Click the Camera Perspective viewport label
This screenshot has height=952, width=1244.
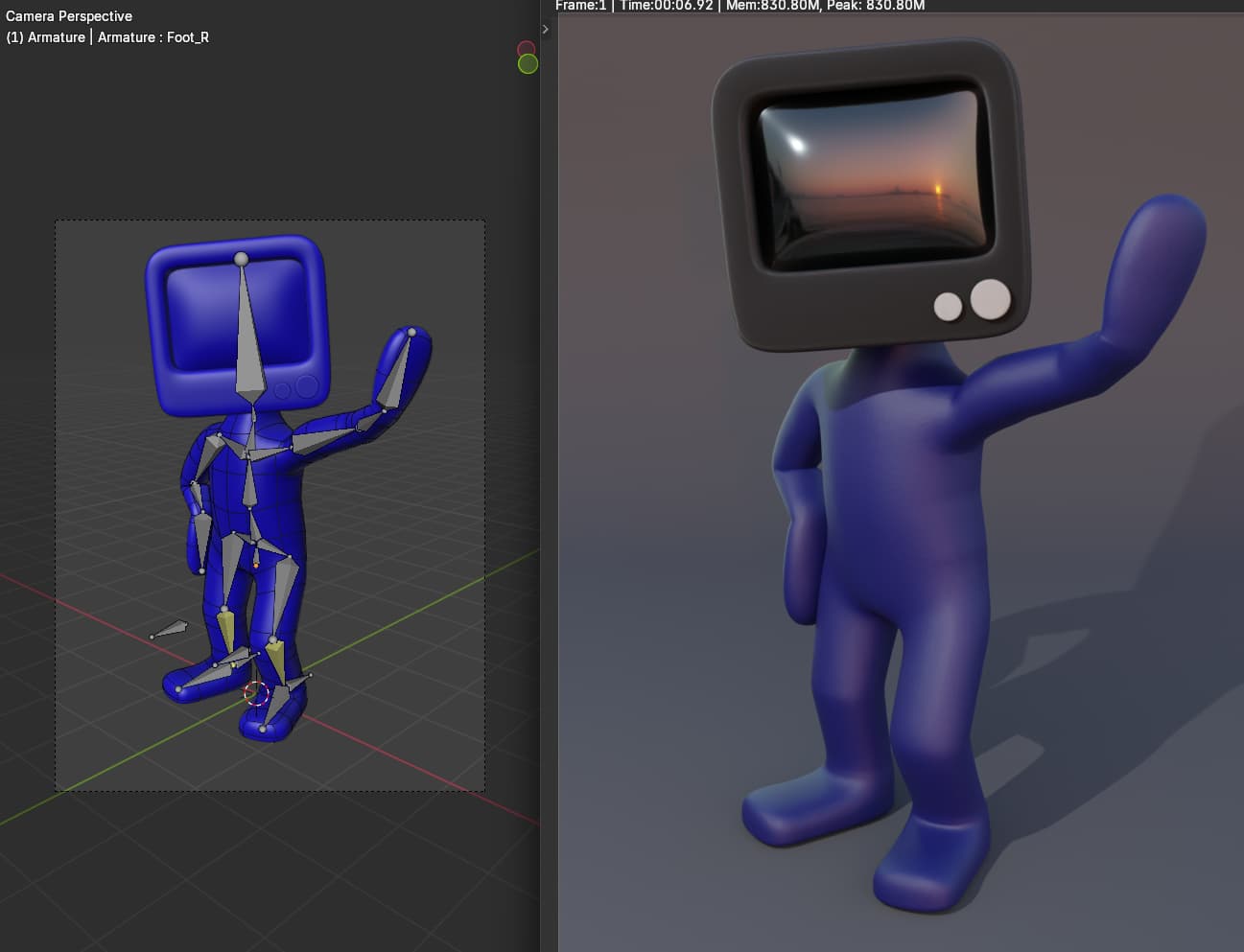69,16
